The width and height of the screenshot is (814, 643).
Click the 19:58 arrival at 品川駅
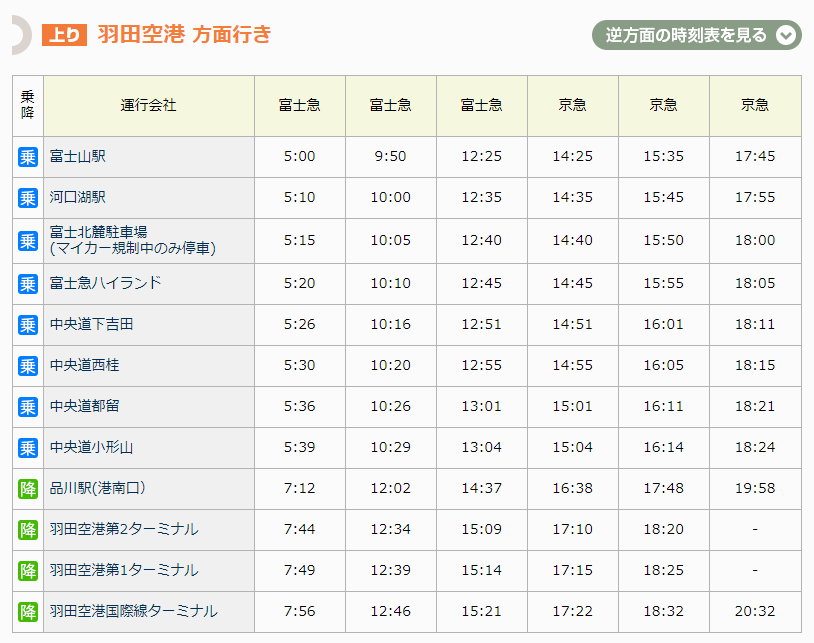[x=755, y=488]
